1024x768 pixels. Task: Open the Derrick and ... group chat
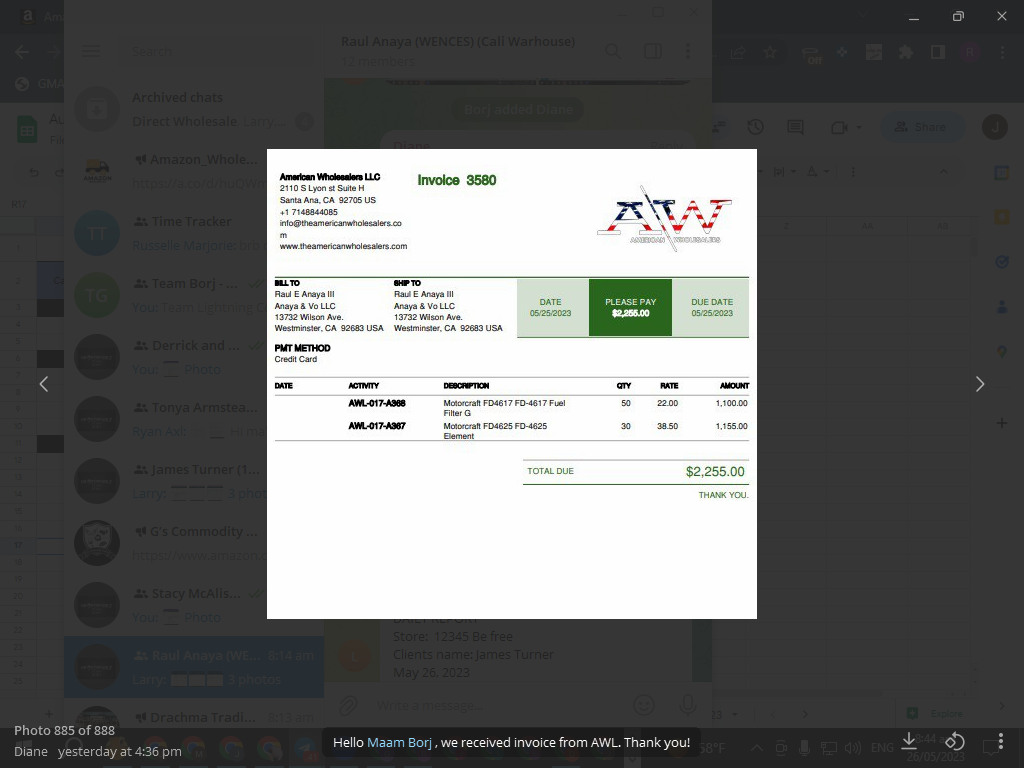coord(194,357)
